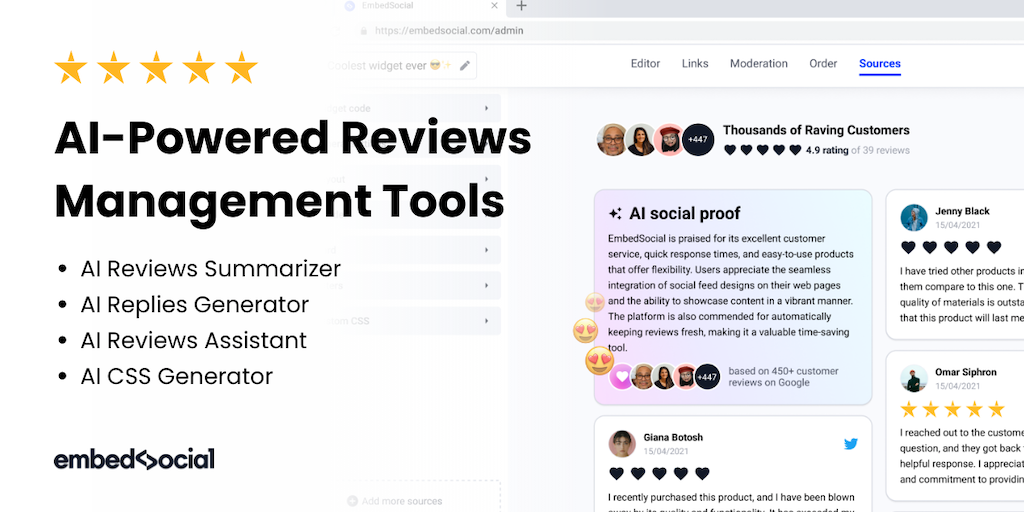Click Omar Siphron's profile avatar
This screenshot has height=512, width=1024.
914,378
